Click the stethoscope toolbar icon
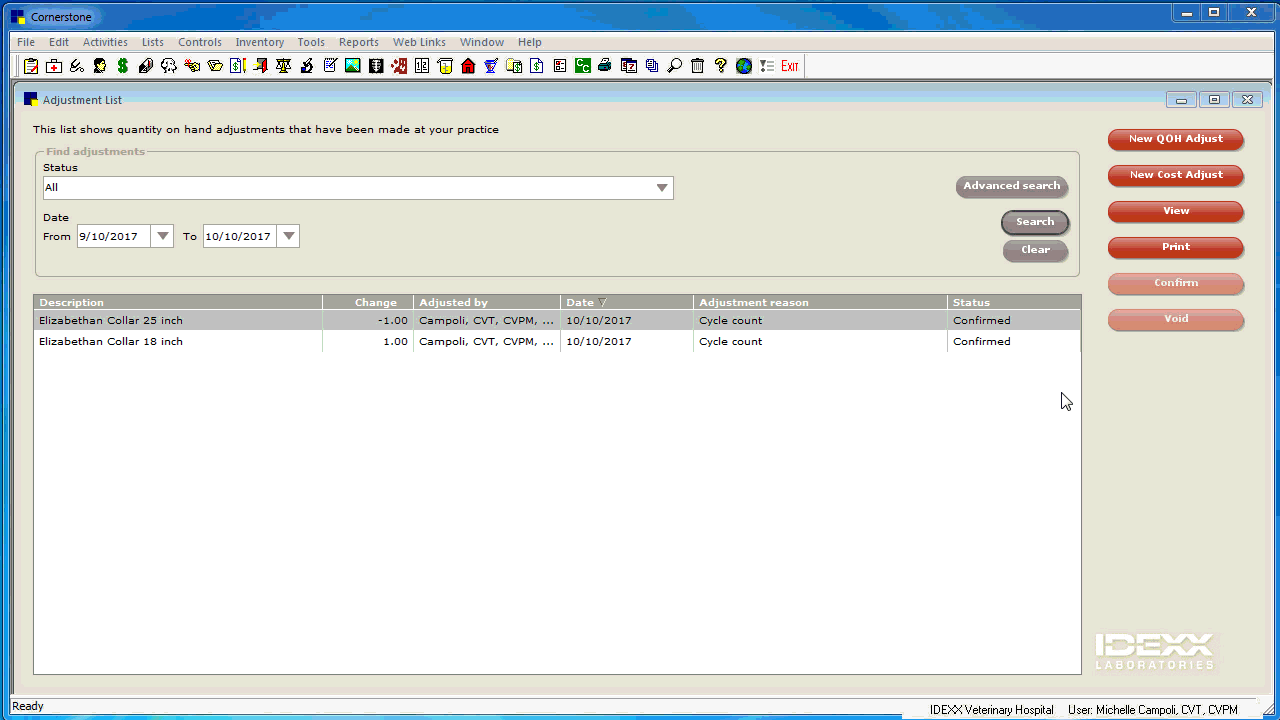Screen dimensions: 1280x720 pos(77,66)
